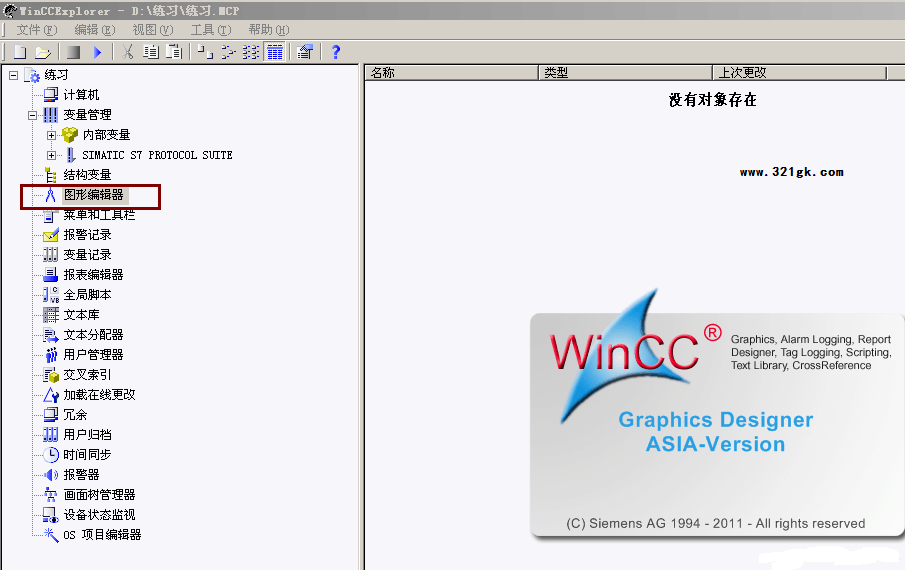Image resolution: width=905 pixels, height=570 pixels.
Task: Sort by the 类型 column header
Action: point(626,73)
